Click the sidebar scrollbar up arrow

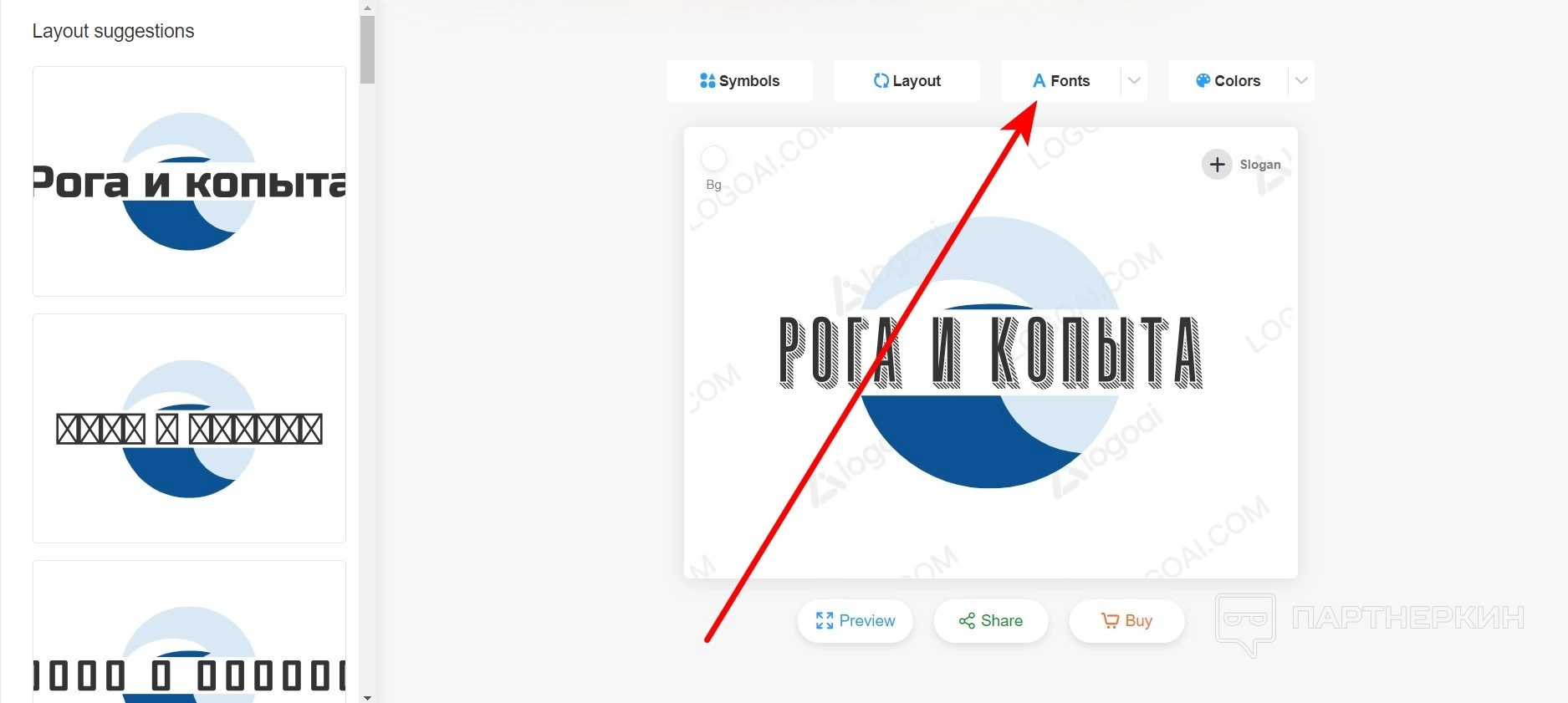(367, 8)
